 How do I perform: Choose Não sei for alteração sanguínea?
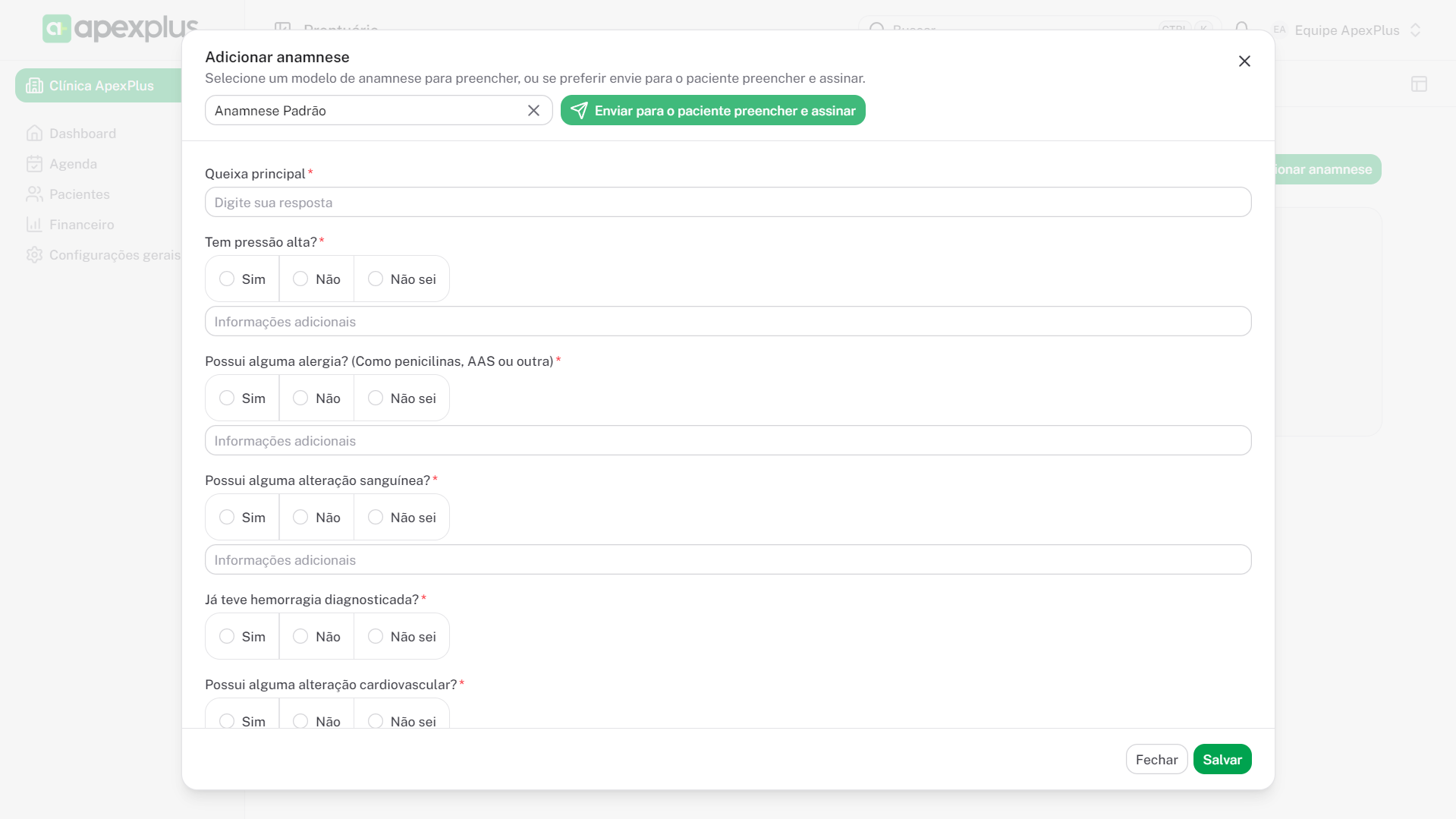pyautogui.click(x=376, y=518)
